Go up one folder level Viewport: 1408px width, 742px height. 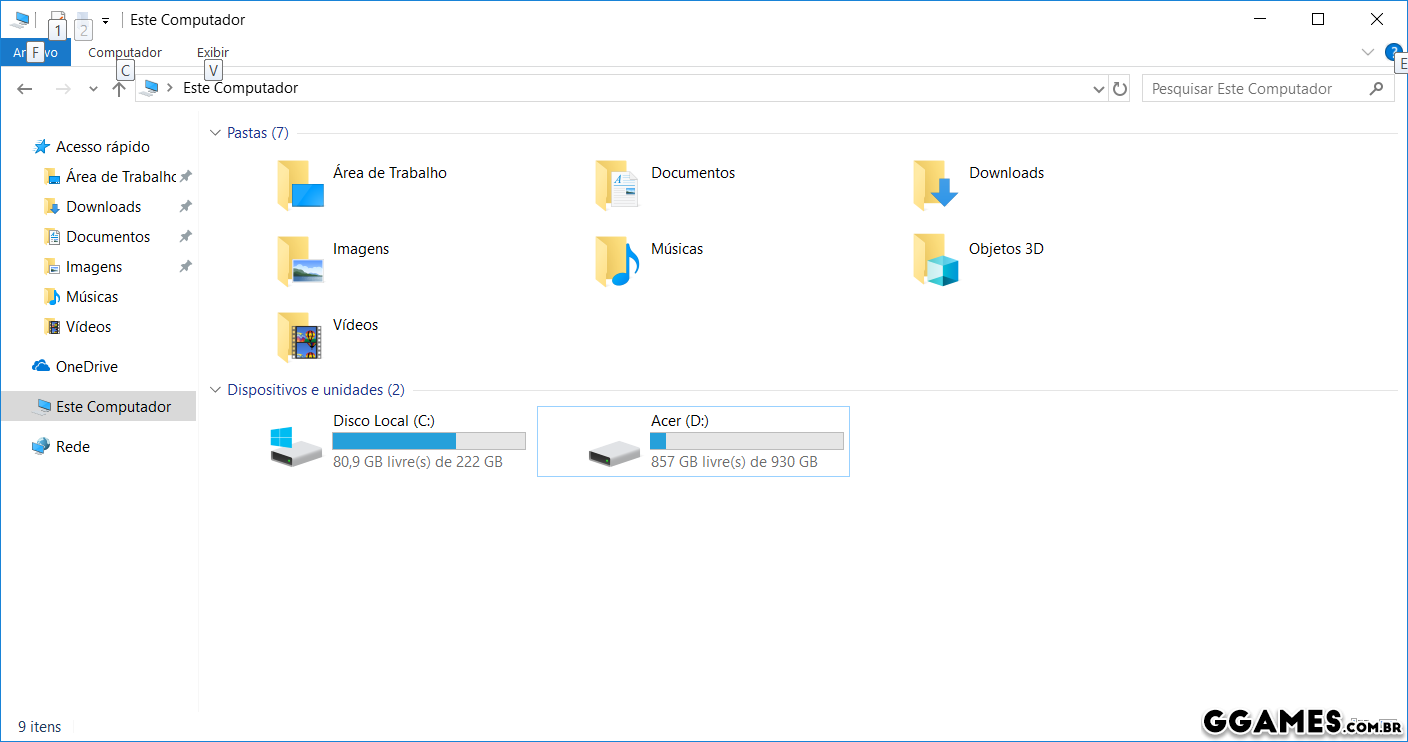(x=119, y=89)
